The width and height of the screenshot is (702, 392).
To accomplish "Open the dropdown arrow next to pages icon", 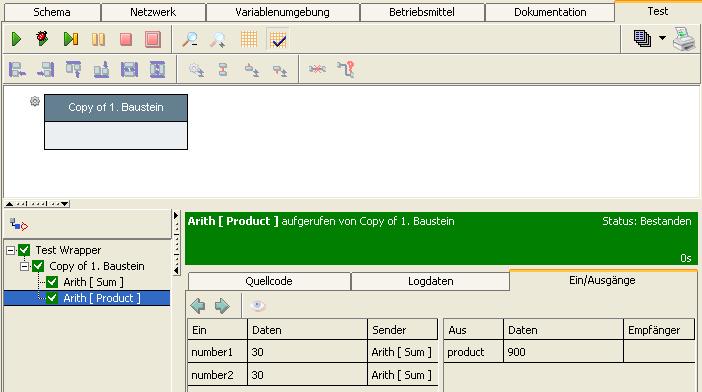I will point(662,38).
